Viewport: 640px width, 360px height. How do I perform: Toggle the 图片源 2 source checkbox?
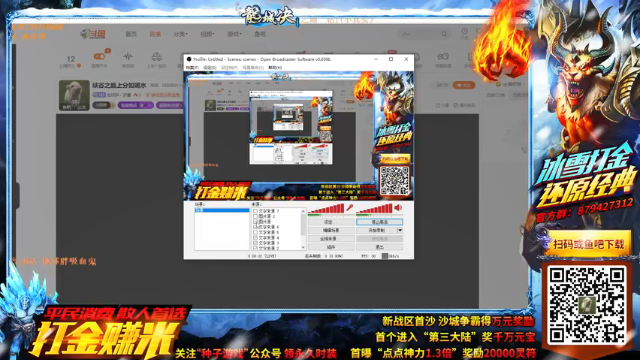pos(255,216)
